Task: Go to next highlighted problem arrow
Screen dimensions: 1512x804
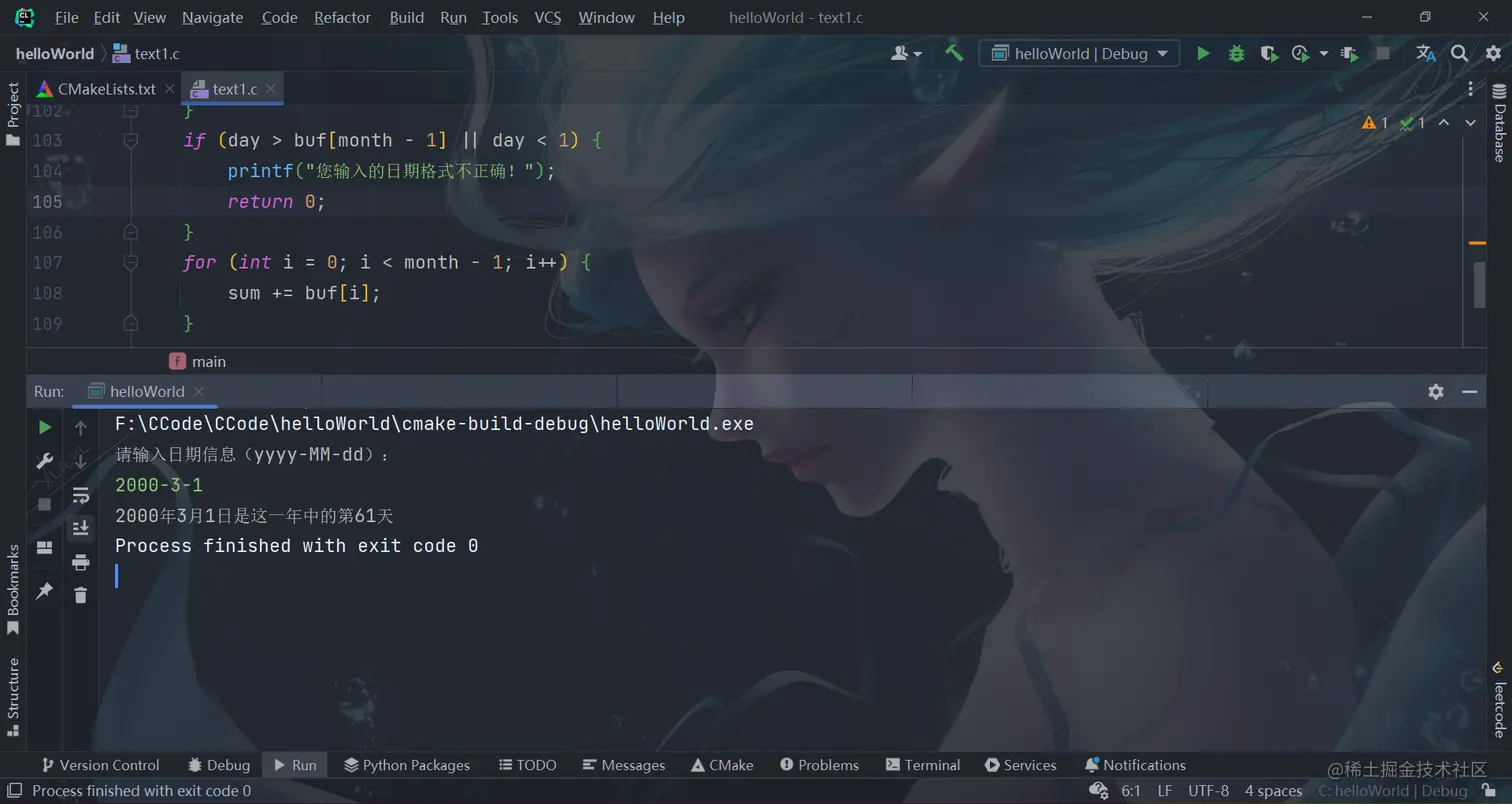Action: [x=1470, y=122]
